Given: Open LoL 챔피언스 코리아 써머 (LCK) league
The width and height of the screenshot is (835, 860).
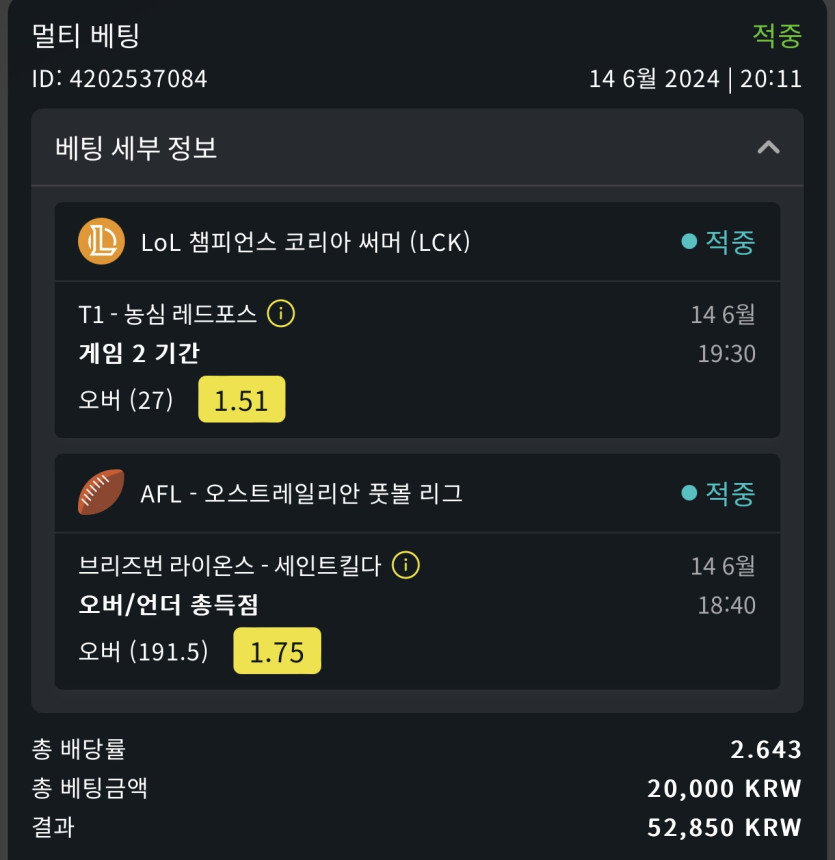Looking at the screenshot, I should point(305,241).
